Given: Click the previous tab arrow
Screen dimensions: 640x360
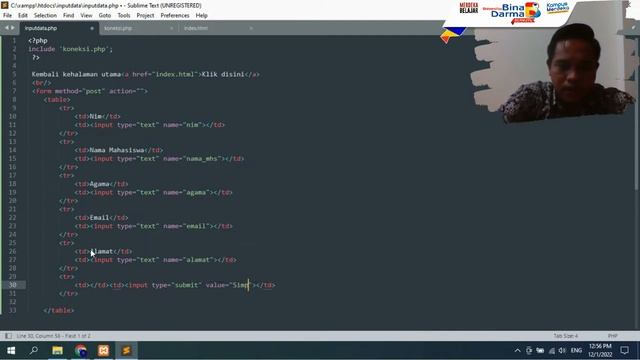Looking at the screenshot, I should 7,28.
